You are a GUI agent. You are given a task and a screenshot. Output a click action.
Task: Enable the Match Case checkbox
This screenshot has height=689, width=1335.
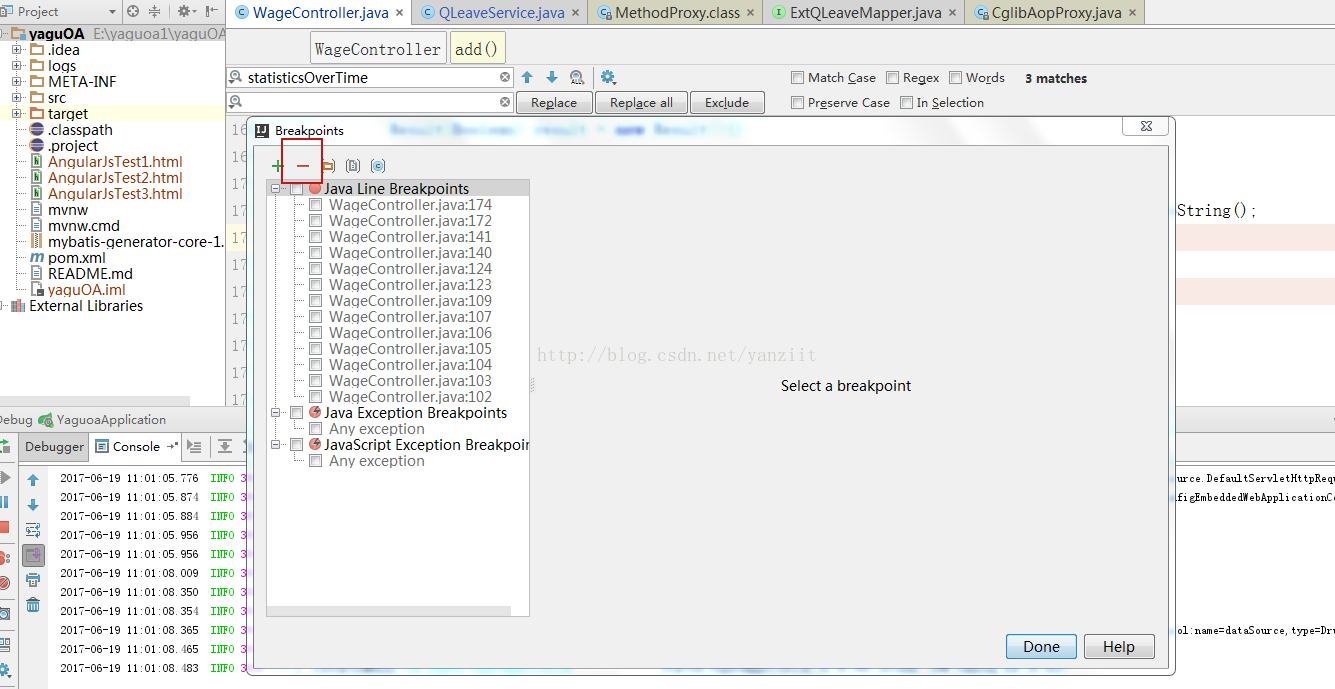(797, 78)
